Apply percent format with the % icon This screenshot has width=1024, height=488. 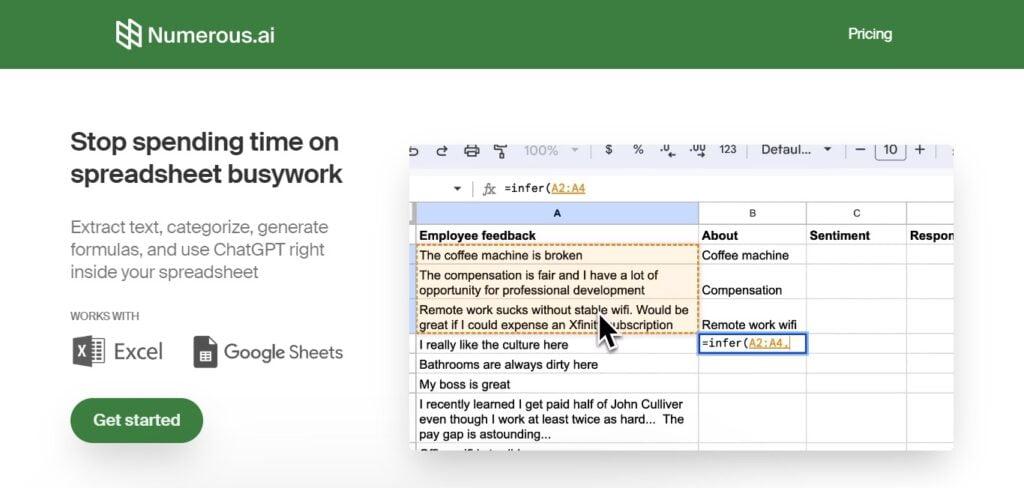638,150
